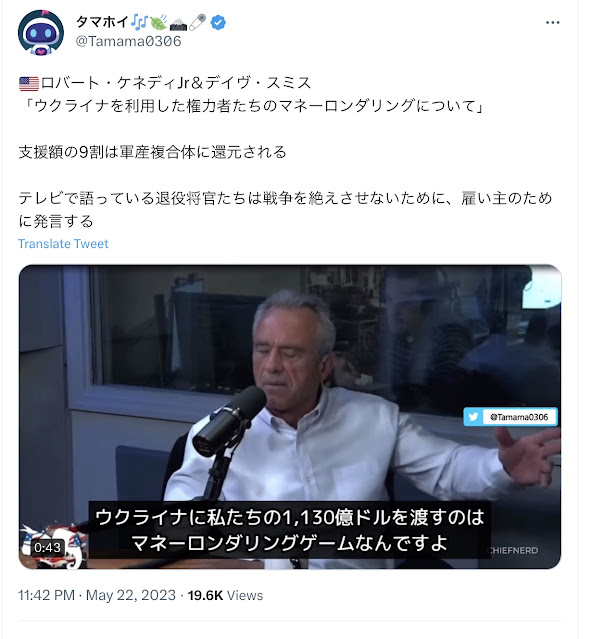602x639 pixels.
Task: Click the tweet text about マネーロンダリング
Action: coord(253,106)
